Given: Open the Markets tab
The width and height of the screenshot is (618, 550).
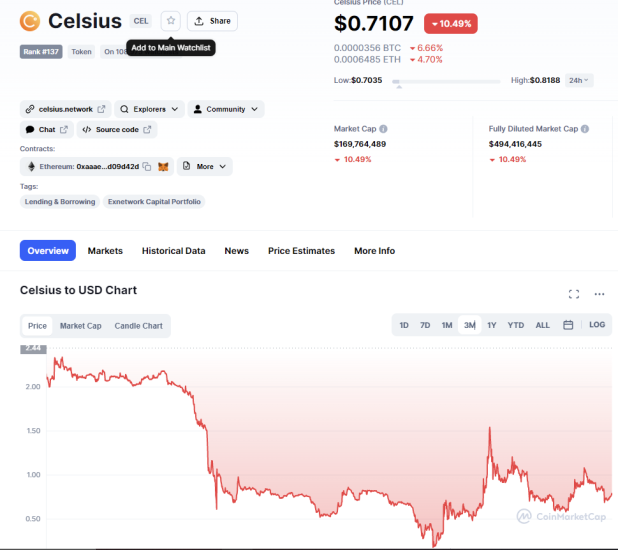Looking at the screenshot, I should coord(105,251).
